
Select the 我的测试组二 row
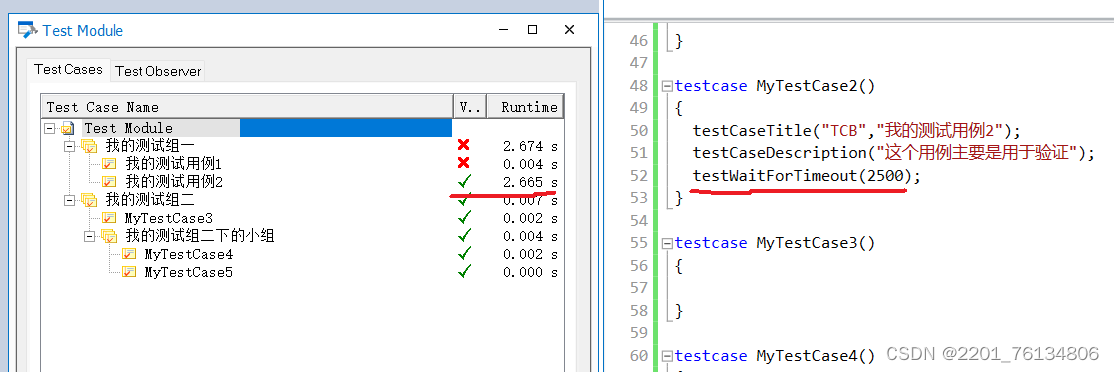(x=303, y=200)
